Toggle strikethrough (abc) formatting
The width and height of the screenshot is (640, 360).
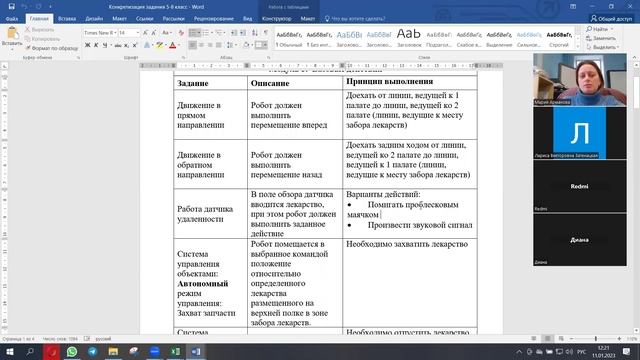[x=118, y=45]
